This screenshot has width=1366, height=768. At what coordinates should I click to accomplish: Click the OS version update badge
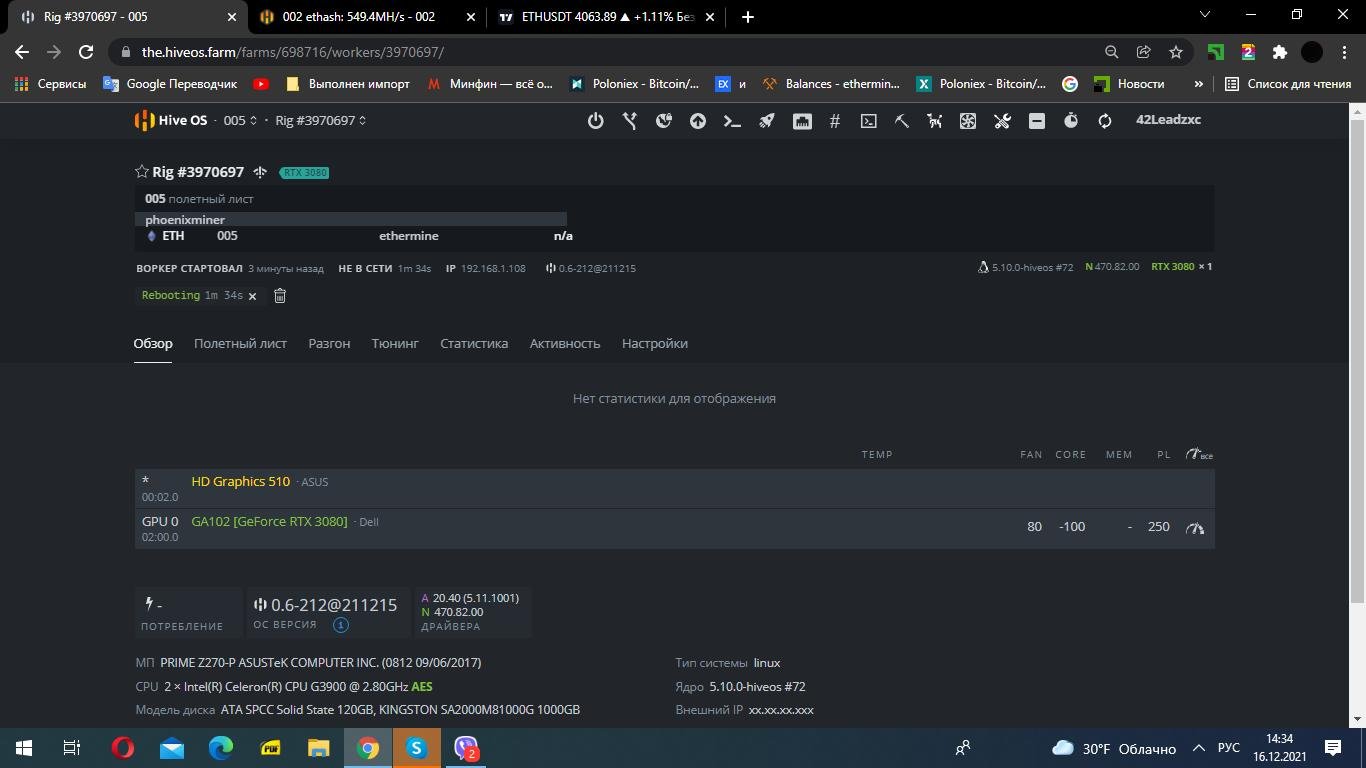tap(340, 625)
